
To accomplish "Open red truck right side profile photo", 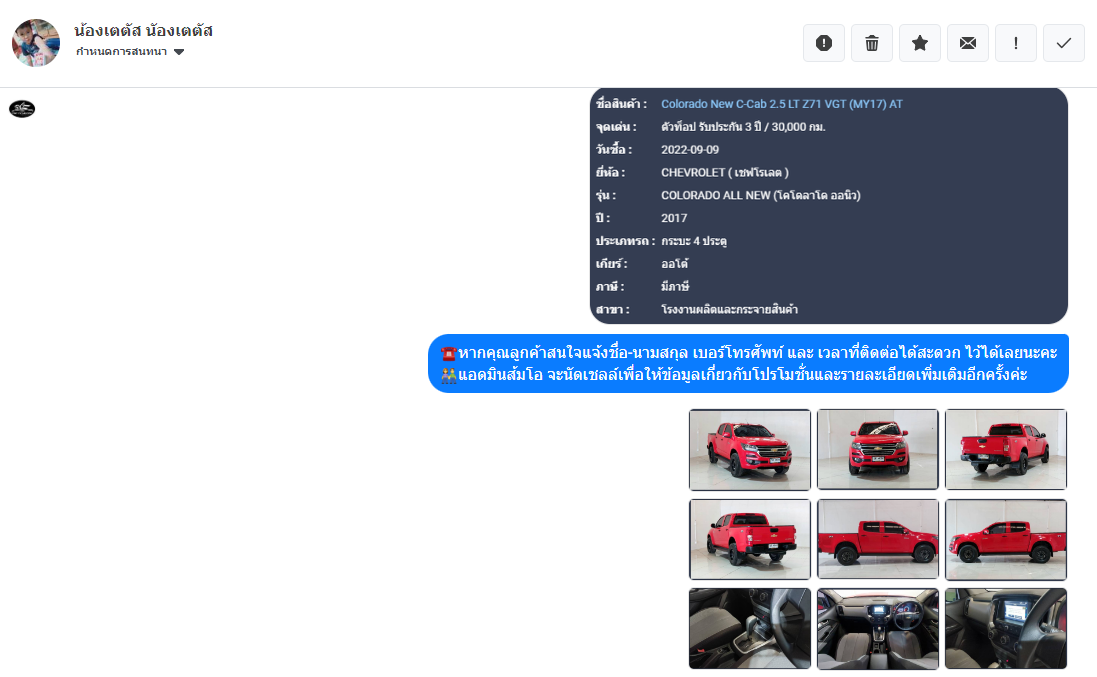I will tap(878, 539).
